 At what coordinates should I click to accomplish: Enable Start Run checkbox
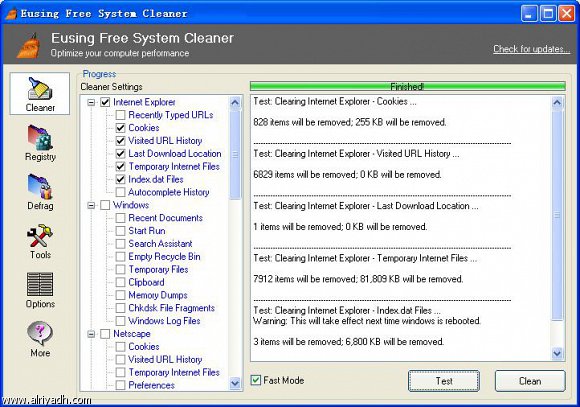120,231
